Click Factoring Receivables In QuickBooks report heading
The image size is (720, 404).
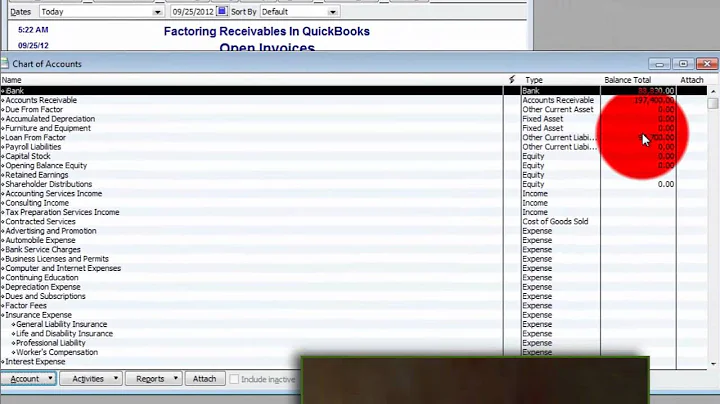coord(267,31)
